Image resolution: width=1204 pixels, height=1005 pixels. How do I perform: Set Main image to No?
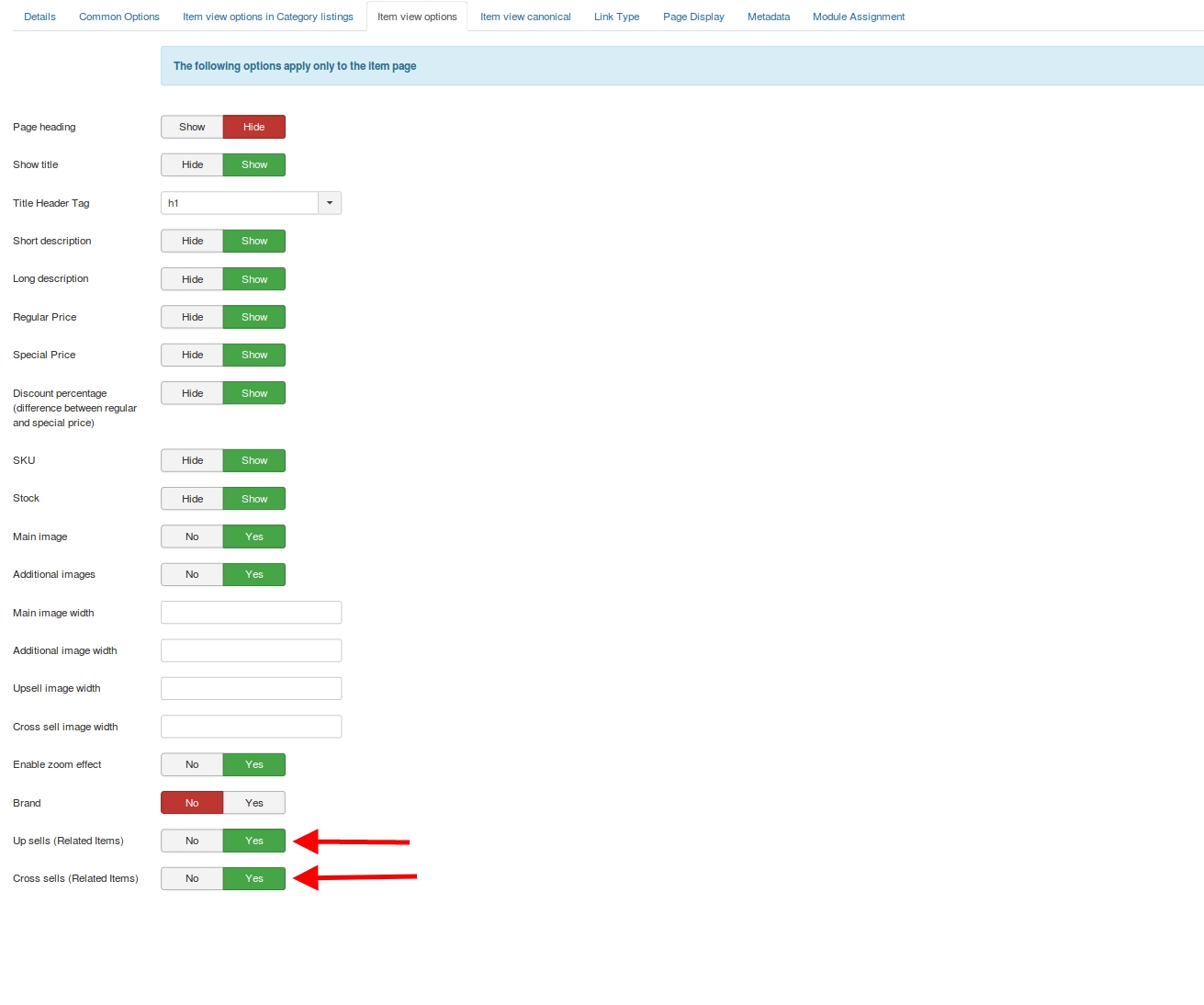tap(192, 536)
